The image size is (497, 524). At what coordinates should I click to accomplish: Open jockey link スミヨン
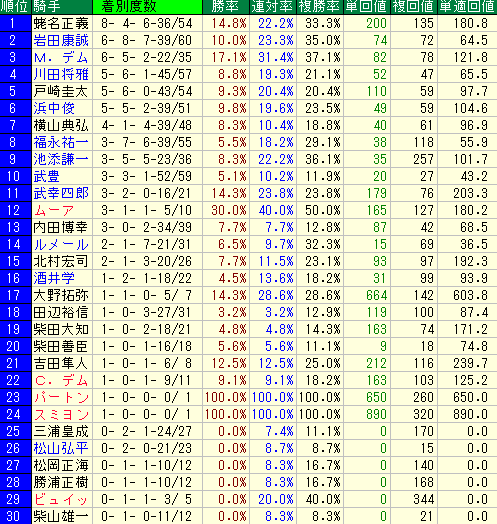pyautogui.click(x=61, y=414)
